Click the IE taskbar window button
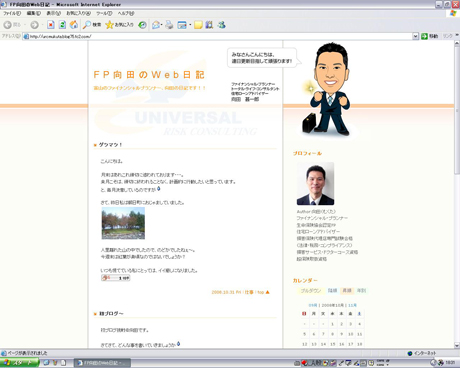The image size is (460, 368). pyautogui.click(x=102, y=363)
